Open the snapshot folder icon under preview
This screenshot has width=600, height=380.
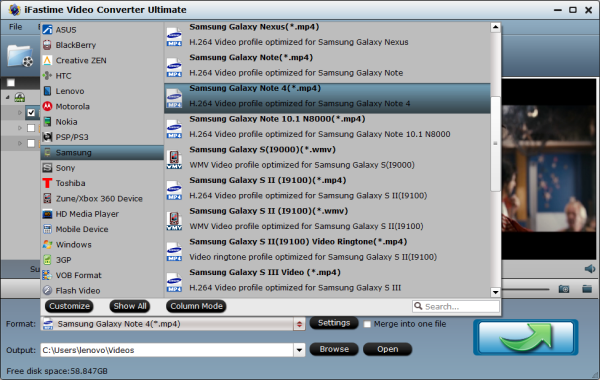click(587, 289)
